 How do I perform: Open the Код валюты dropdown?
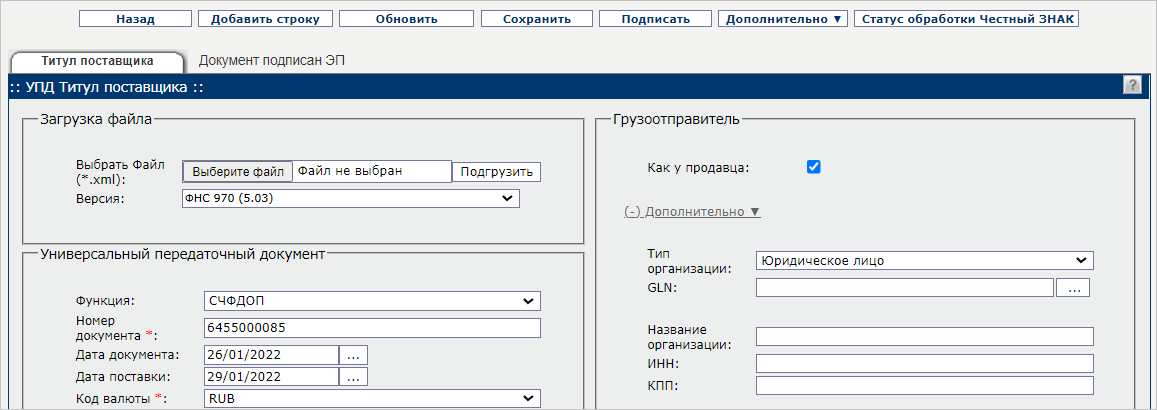click(371, 398)
